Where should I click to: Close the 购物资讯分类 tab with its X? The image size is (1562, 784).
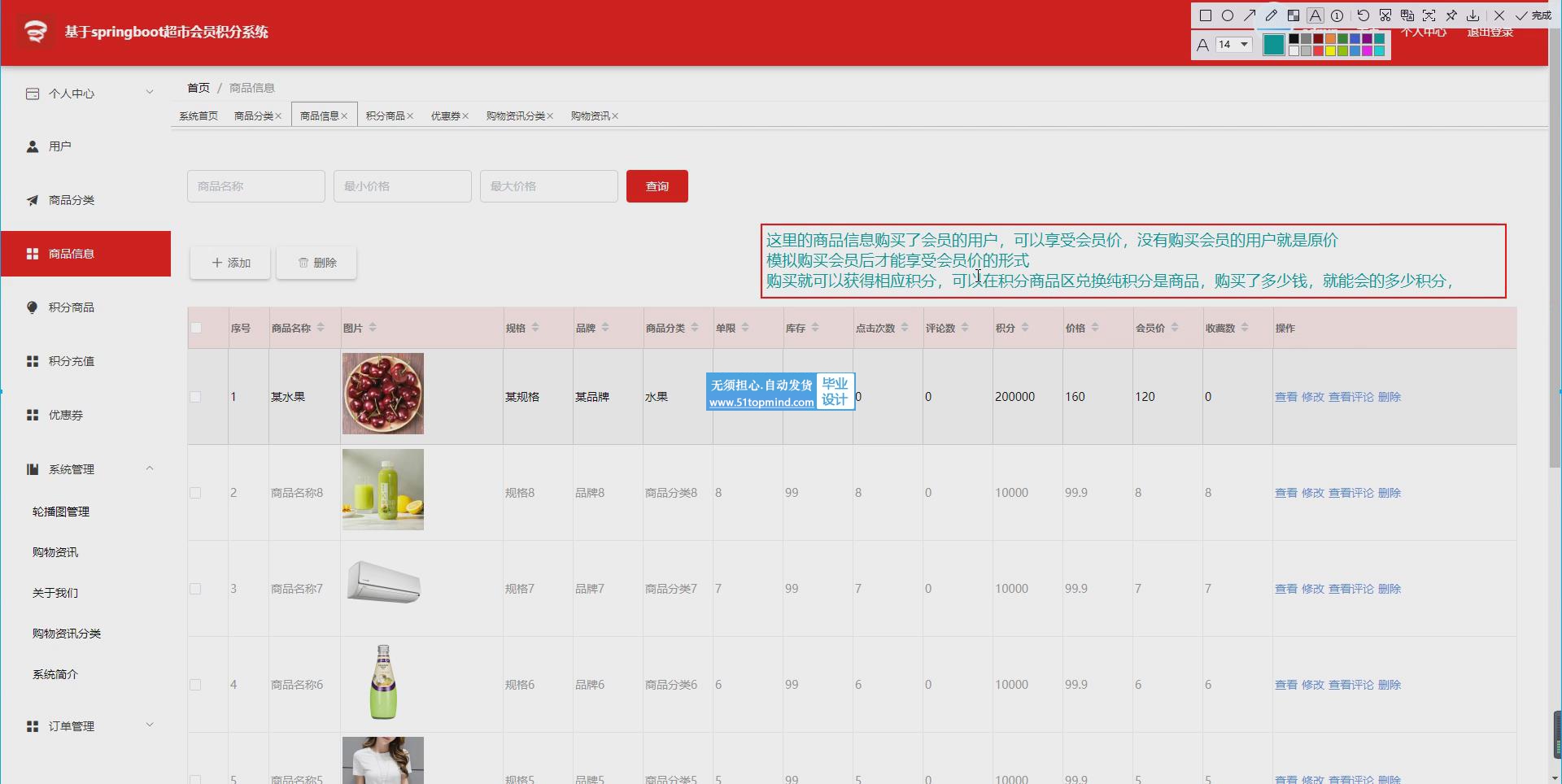point(550,116)
